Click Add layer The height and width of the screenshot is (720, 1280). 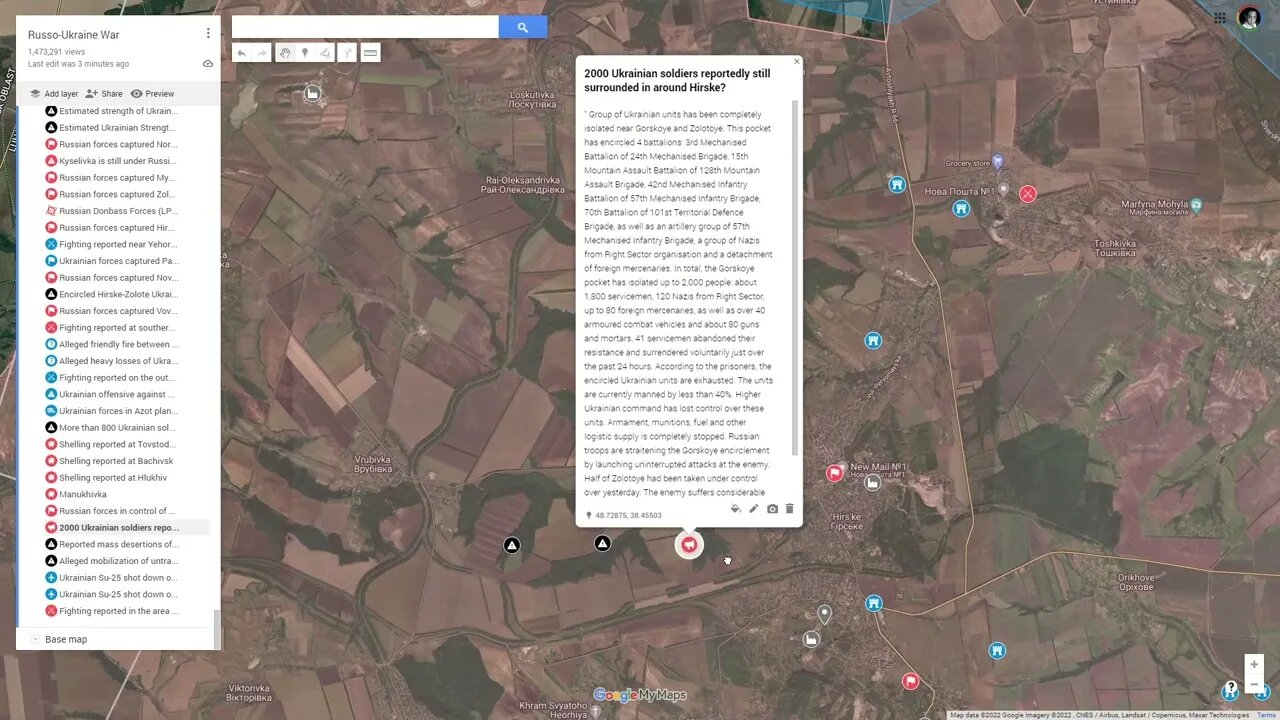(x=53, y=94)
